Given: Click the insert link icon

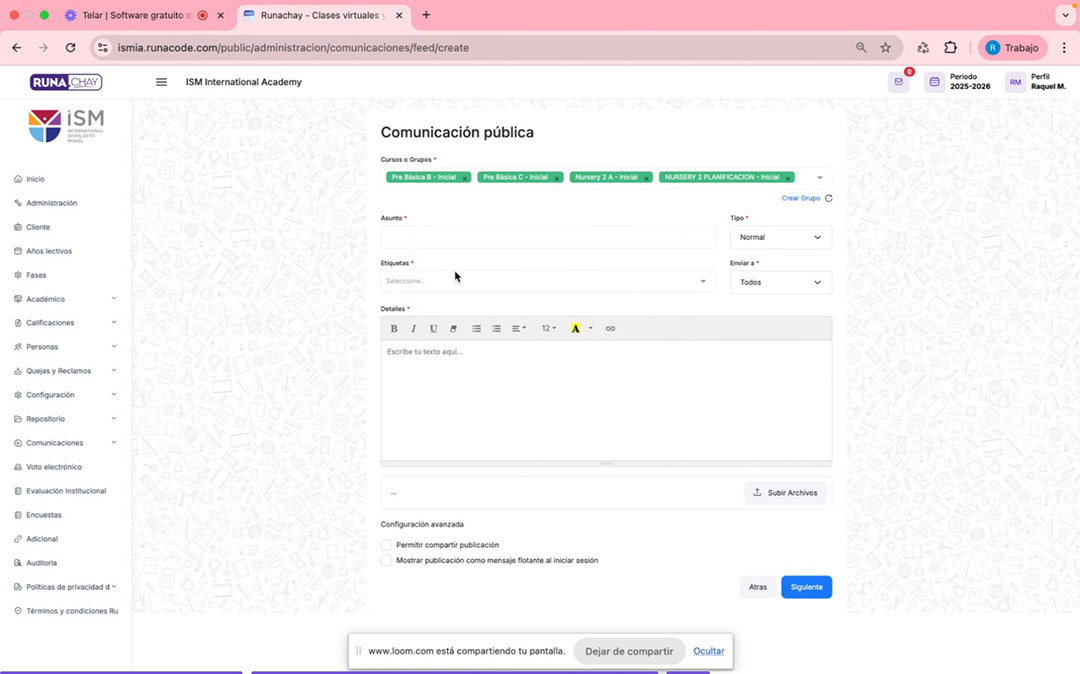Looking at the screenshot, I should (x=610, y=329).
